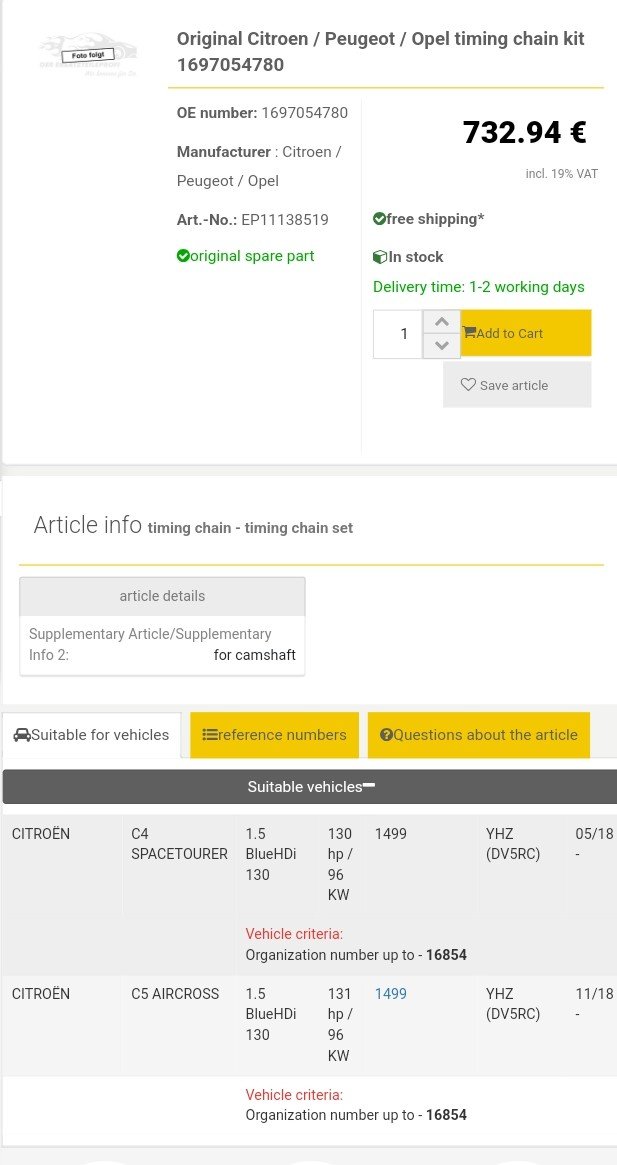Select the 'Suitable for vehicles' tab

(91, 735)
